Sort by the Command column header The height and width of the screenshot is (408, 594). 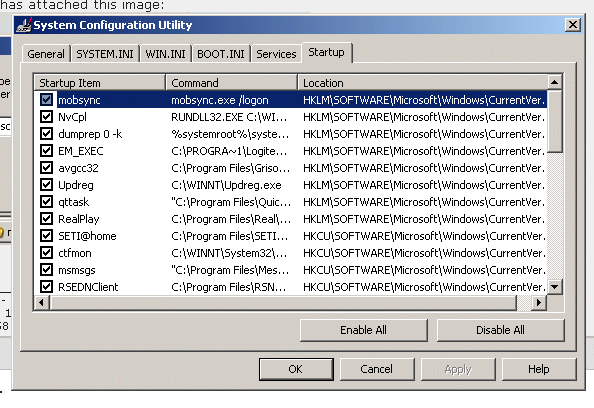click(x=232, y=83)
